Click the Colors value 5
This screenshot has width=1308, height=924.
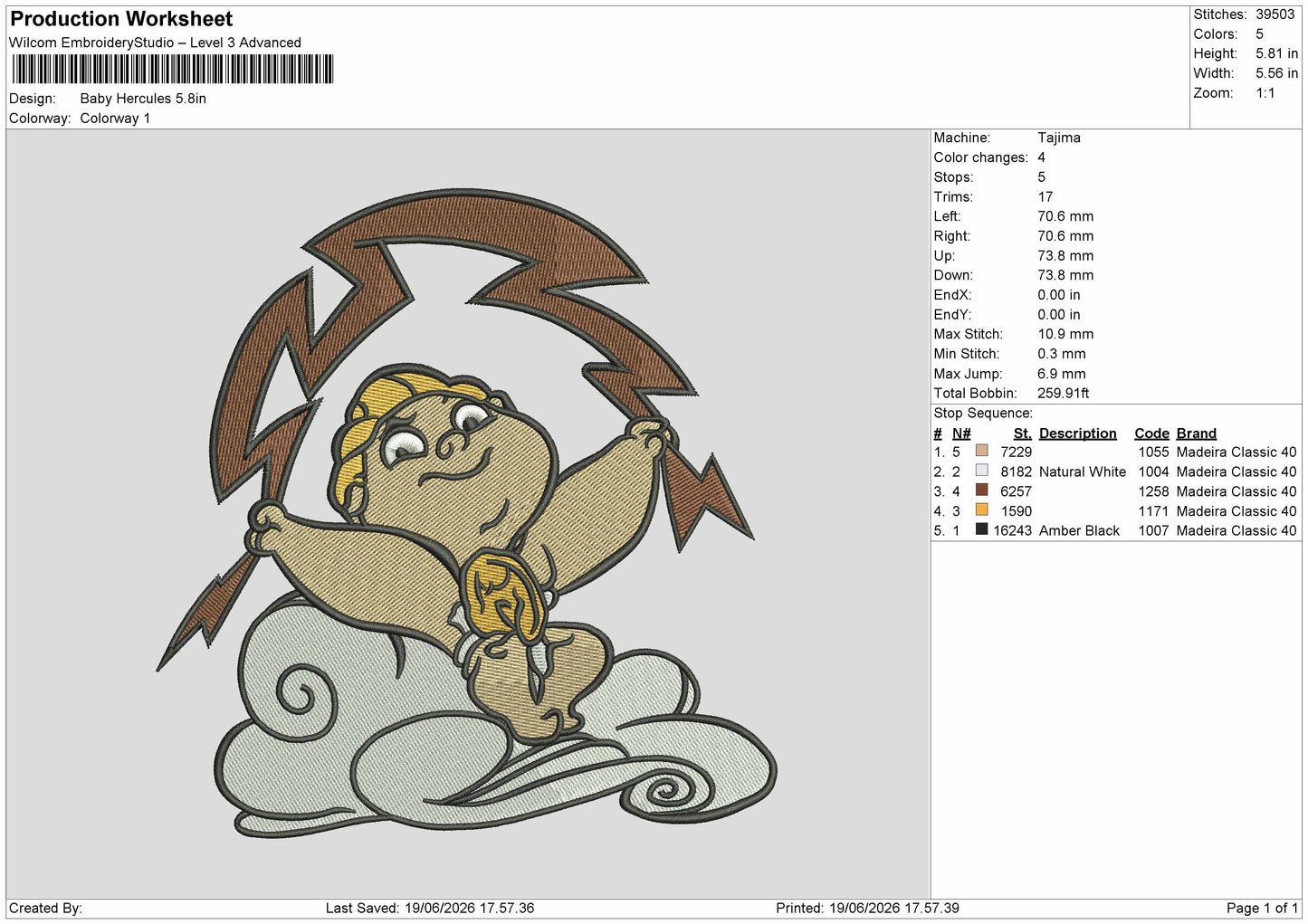(x=1259, y=34)
